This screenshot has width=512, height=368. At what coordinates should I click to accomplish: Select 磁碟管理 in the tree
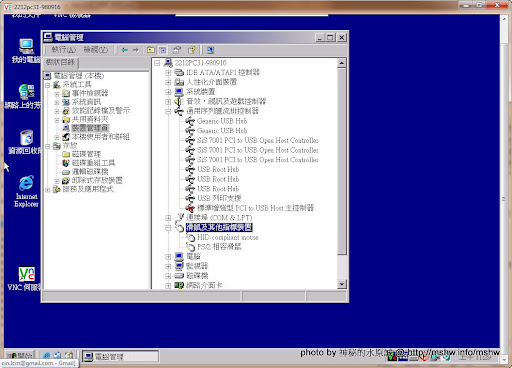point(86,154)
